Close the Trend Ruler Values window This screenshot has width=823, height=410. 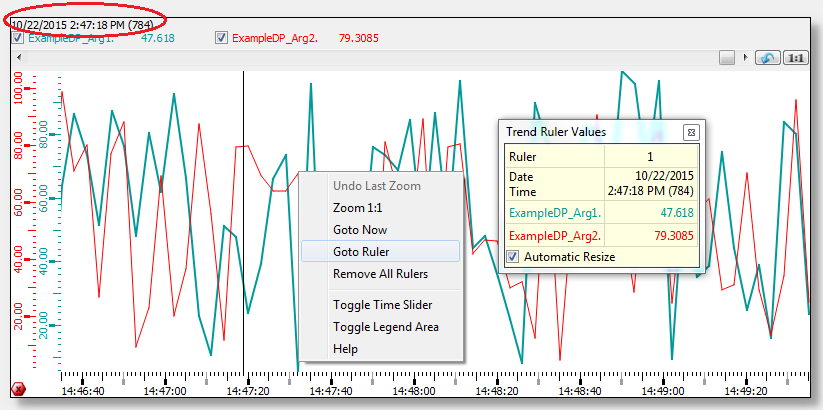(690, 132)
